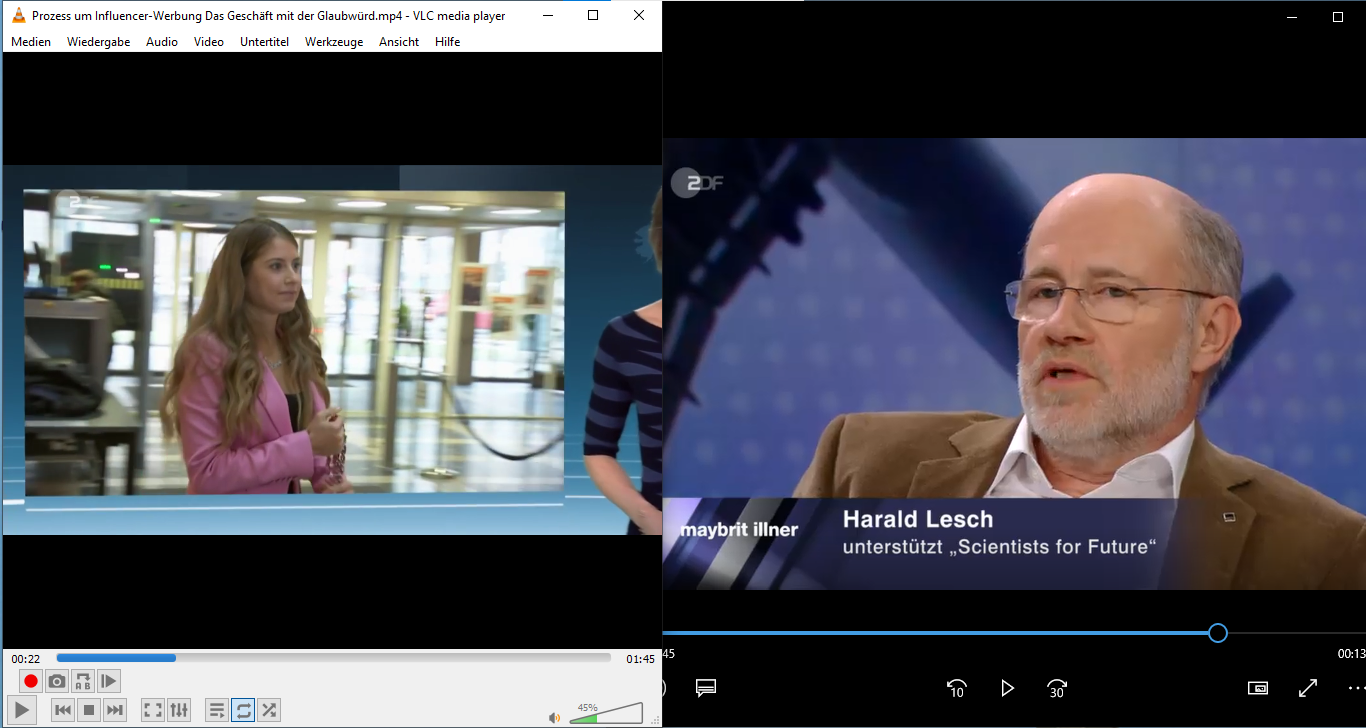Open the more options ellipsis menu
This screenshot has width=1366, height=728.
tap(1355, 688)
